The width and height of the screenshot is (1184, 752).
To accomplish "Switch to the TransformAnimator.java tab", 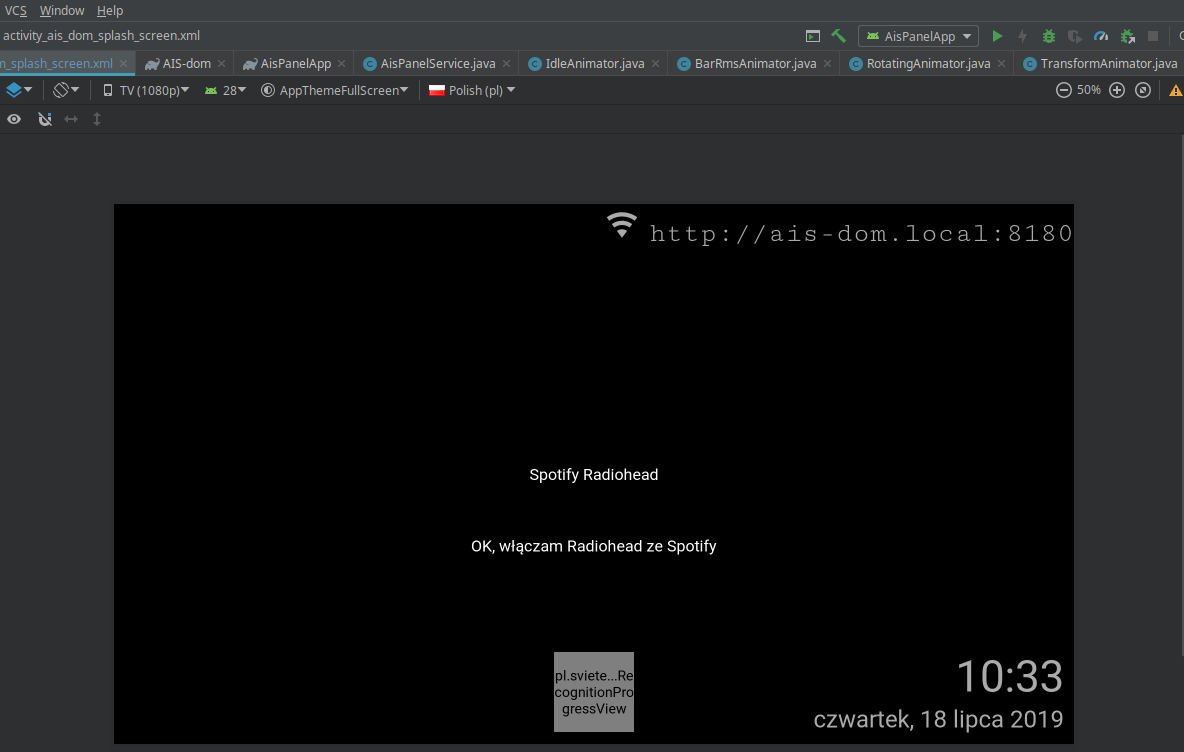I will 1099,63.
